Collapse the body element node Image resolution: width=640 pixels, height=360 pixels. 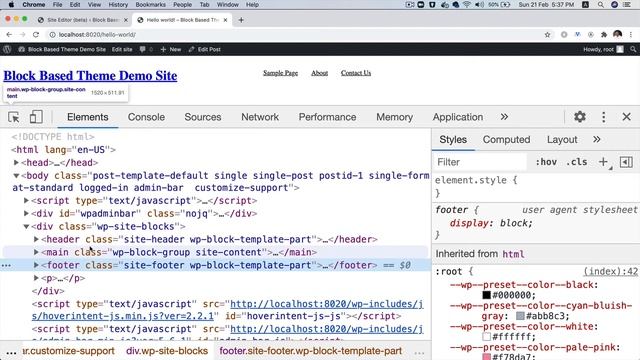point(16,176)
